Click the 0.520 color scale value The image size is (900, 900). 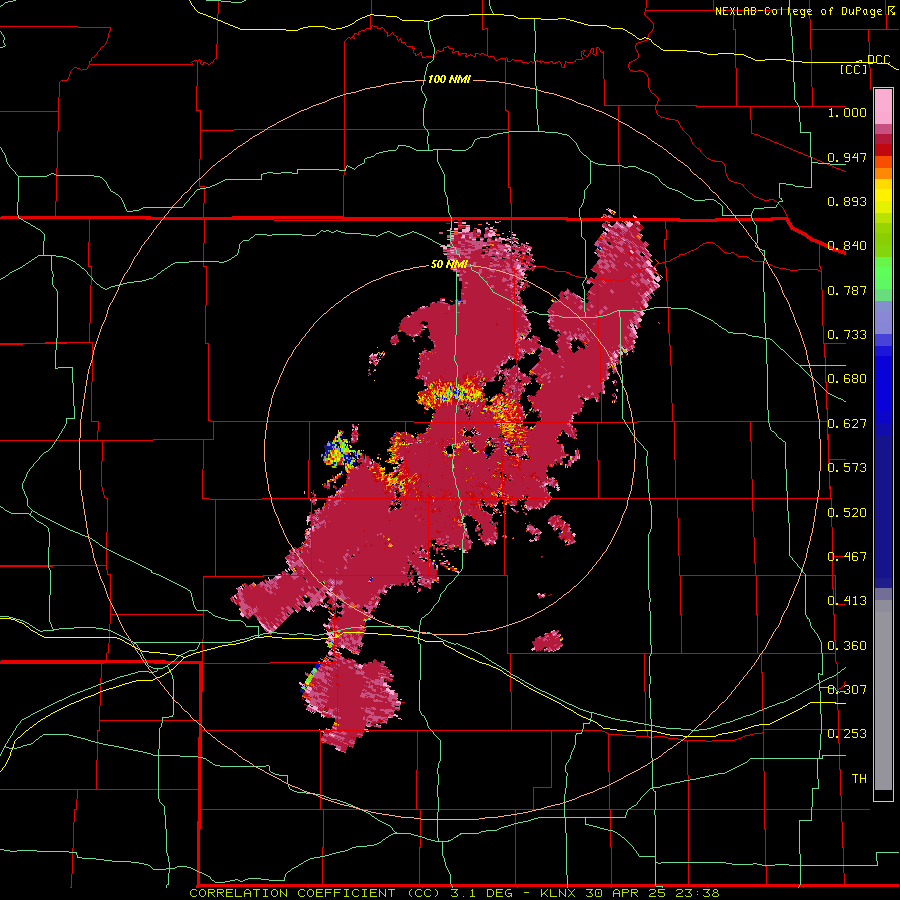pos(847,512)
